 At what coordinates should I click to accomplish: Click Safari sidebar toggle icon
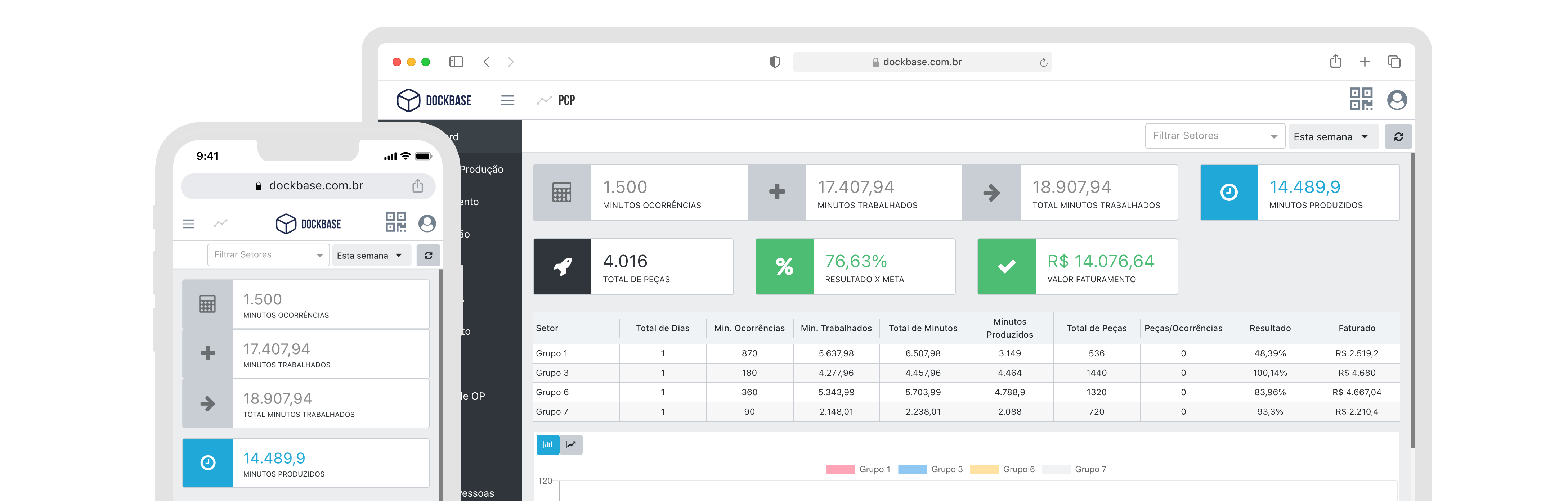click(456, 62)
